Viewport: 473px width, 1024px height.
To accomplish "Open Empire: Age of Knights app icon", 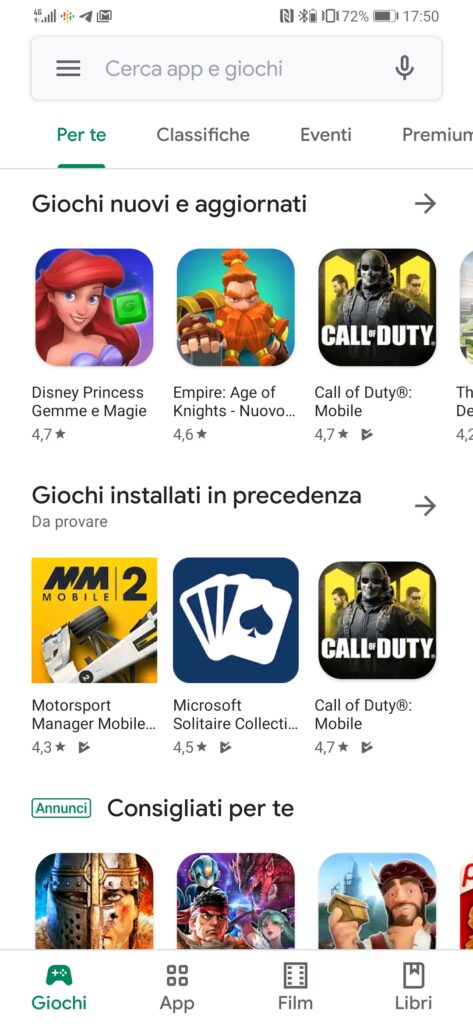I will click(236, 307).
